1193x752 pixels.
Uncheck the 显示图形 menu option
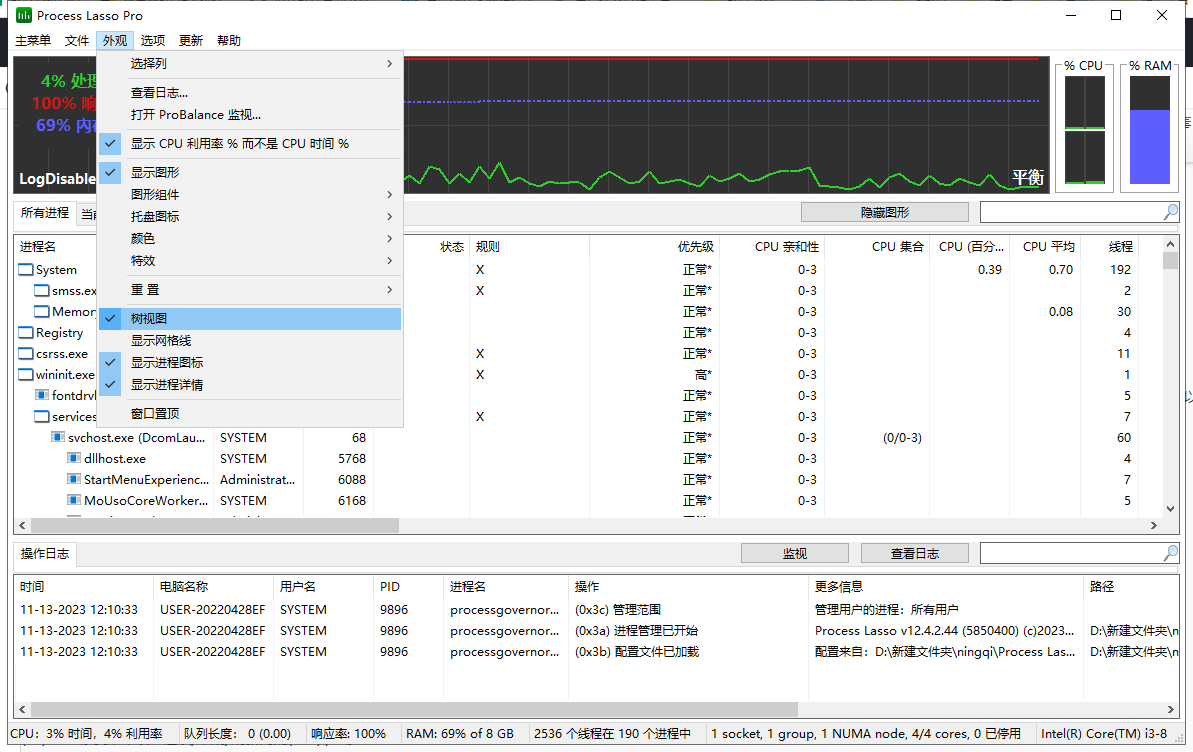[250, 173]
